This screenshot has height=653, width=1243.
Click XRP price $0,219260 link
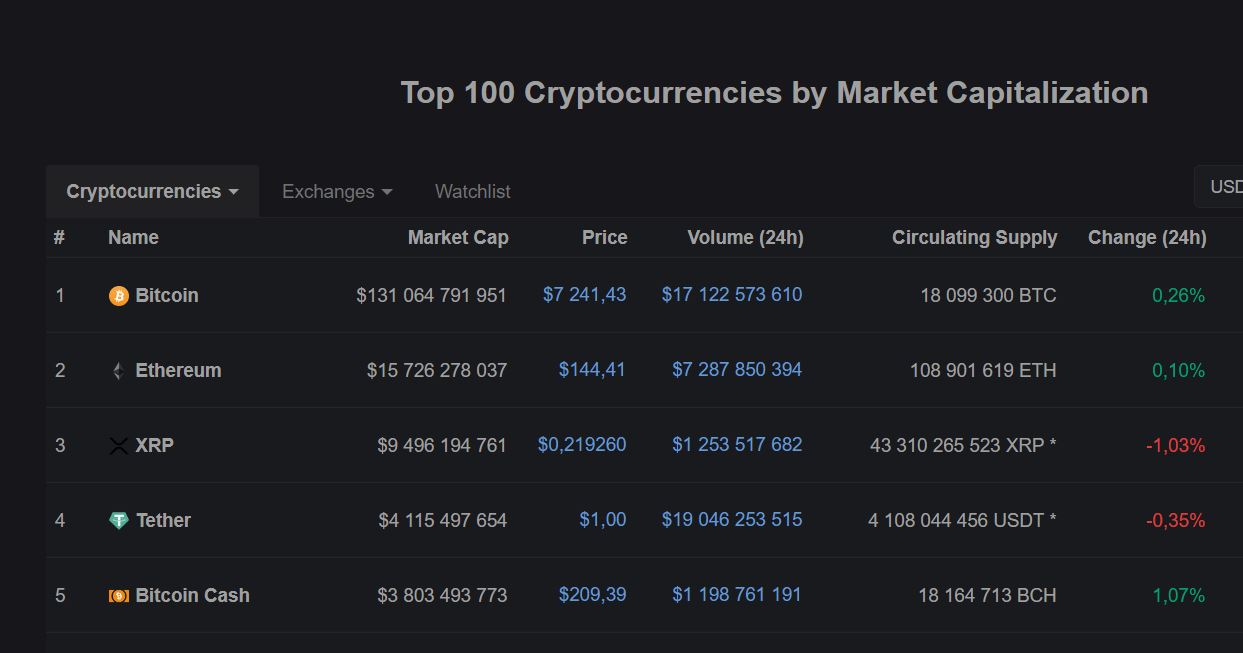pyautogui.click(x=582, y=445)
